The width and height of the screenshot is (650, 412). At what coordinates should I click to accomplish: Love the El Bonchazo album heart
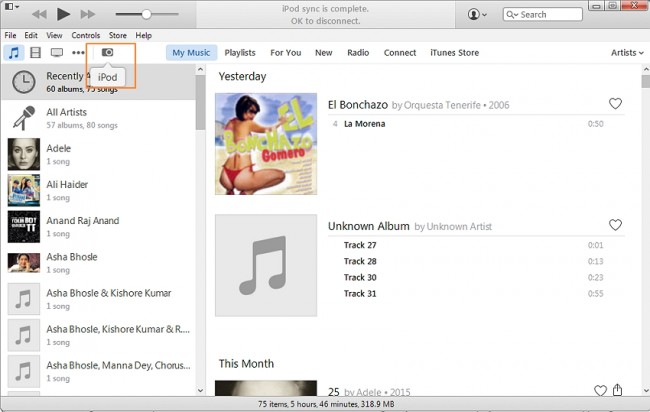click(615, 104)
